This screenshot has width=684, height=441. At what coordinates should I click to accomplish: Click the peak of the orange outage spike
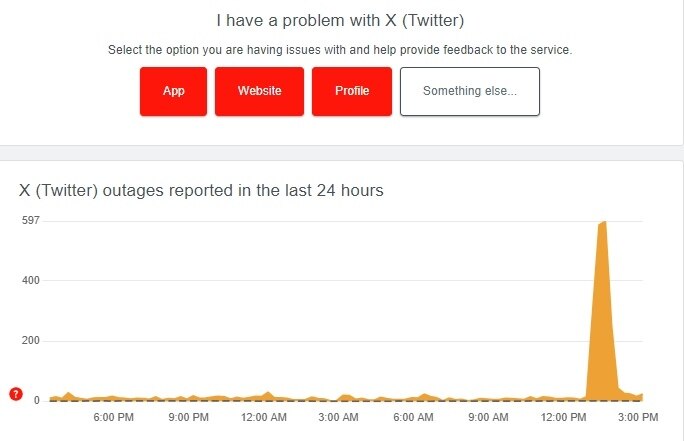click(604, 223)
